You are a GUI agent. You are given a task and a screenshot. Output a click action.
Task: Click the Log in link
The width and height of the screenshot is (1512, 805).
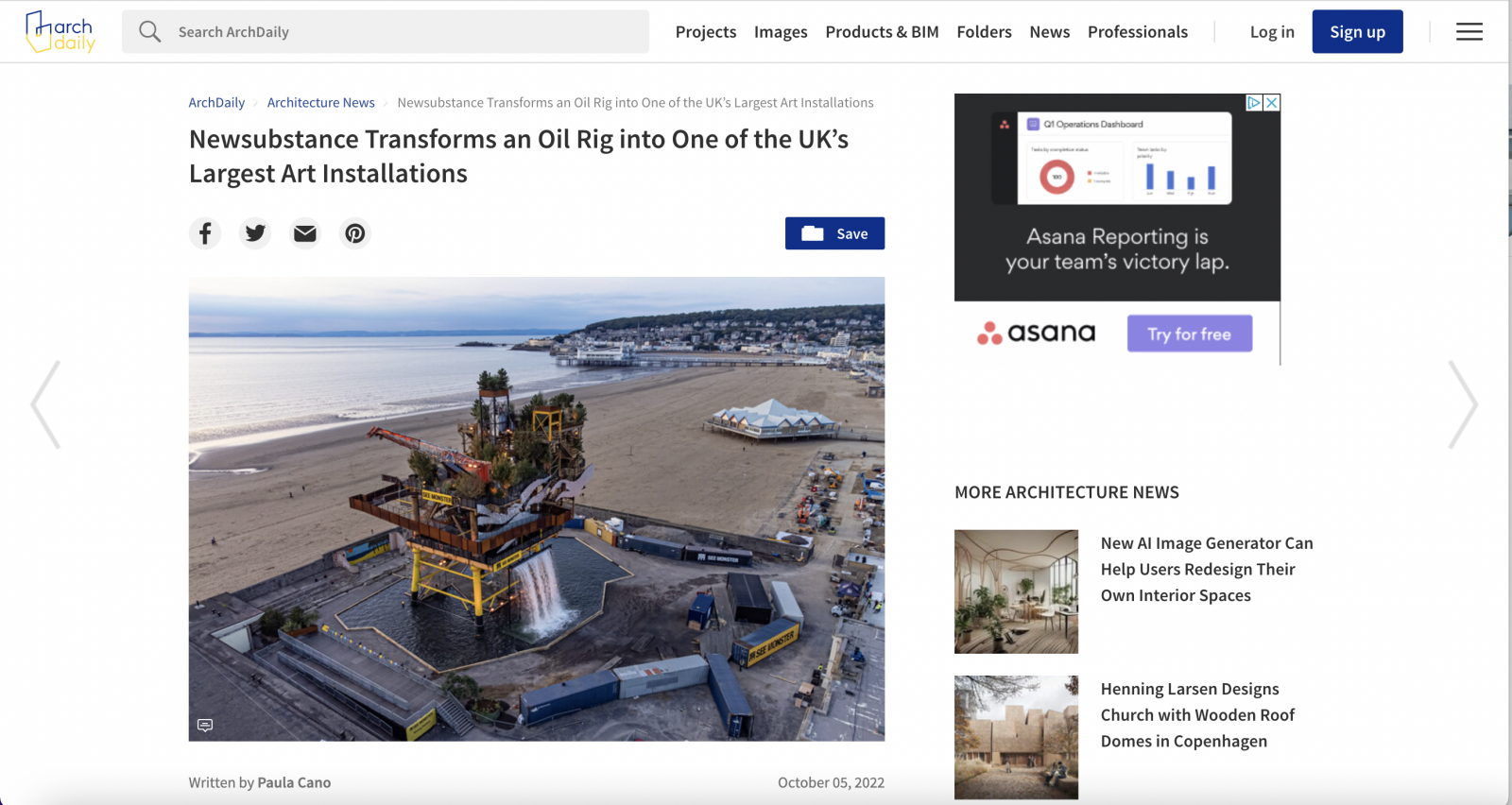pos(1272,32)
